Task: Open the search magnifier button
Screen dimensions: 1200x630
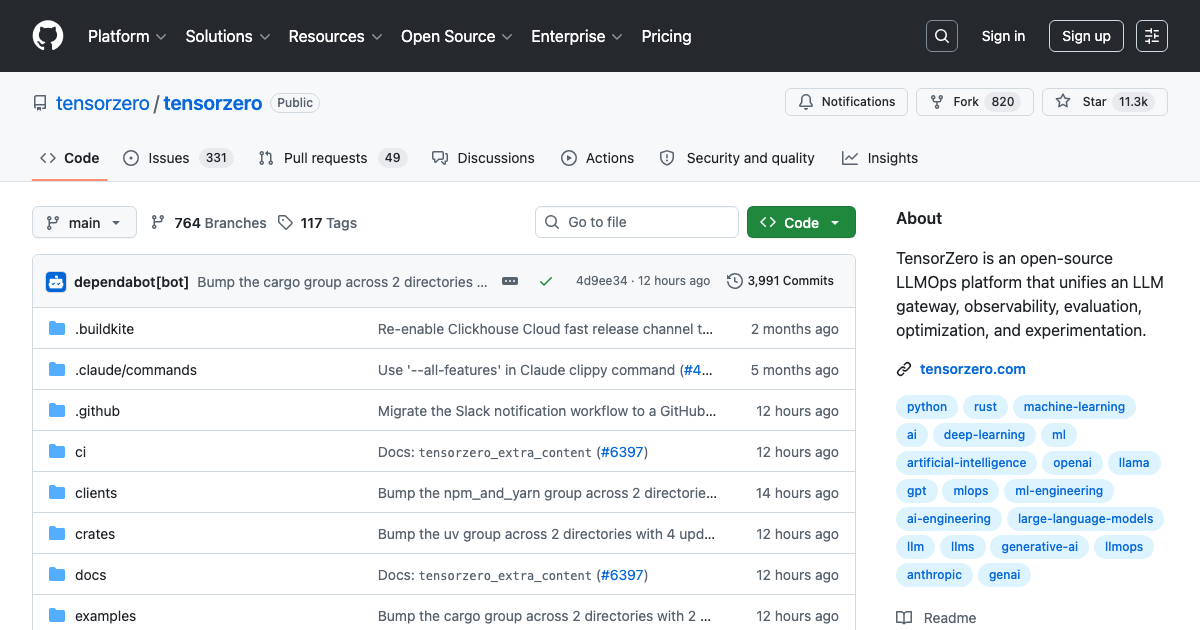Action: click(941, 36)
